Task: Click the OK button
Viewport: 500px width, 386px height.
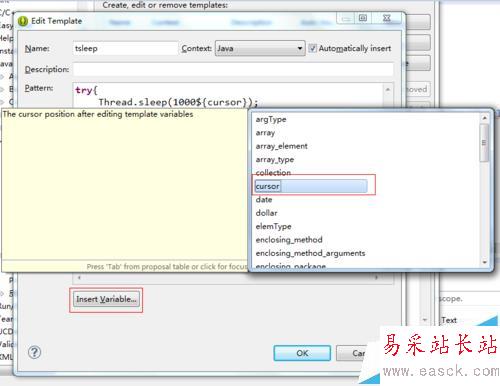Action: [302, 353]
